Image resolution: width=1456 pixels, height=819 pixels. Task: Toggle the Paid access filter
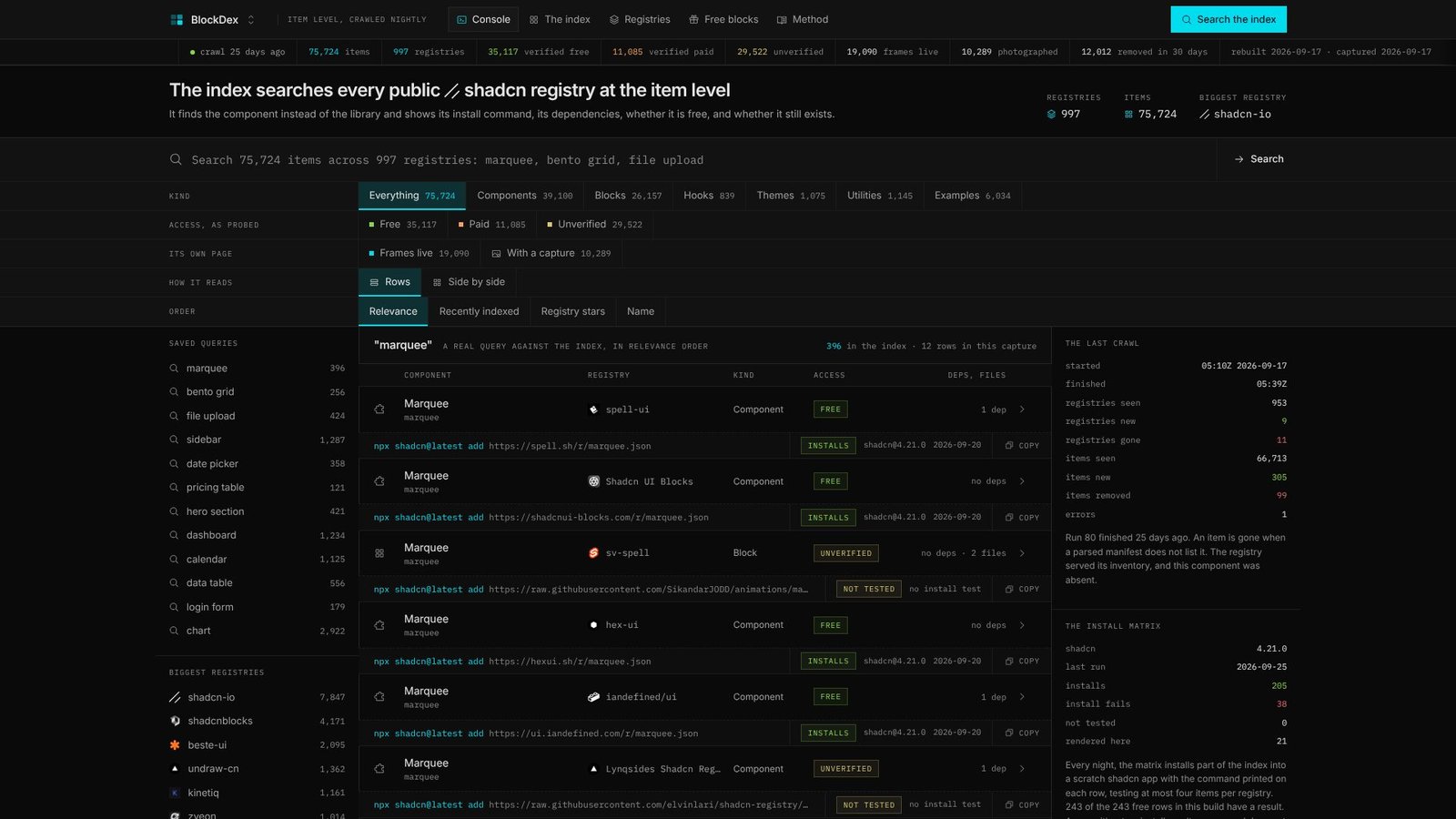point(491,225)
